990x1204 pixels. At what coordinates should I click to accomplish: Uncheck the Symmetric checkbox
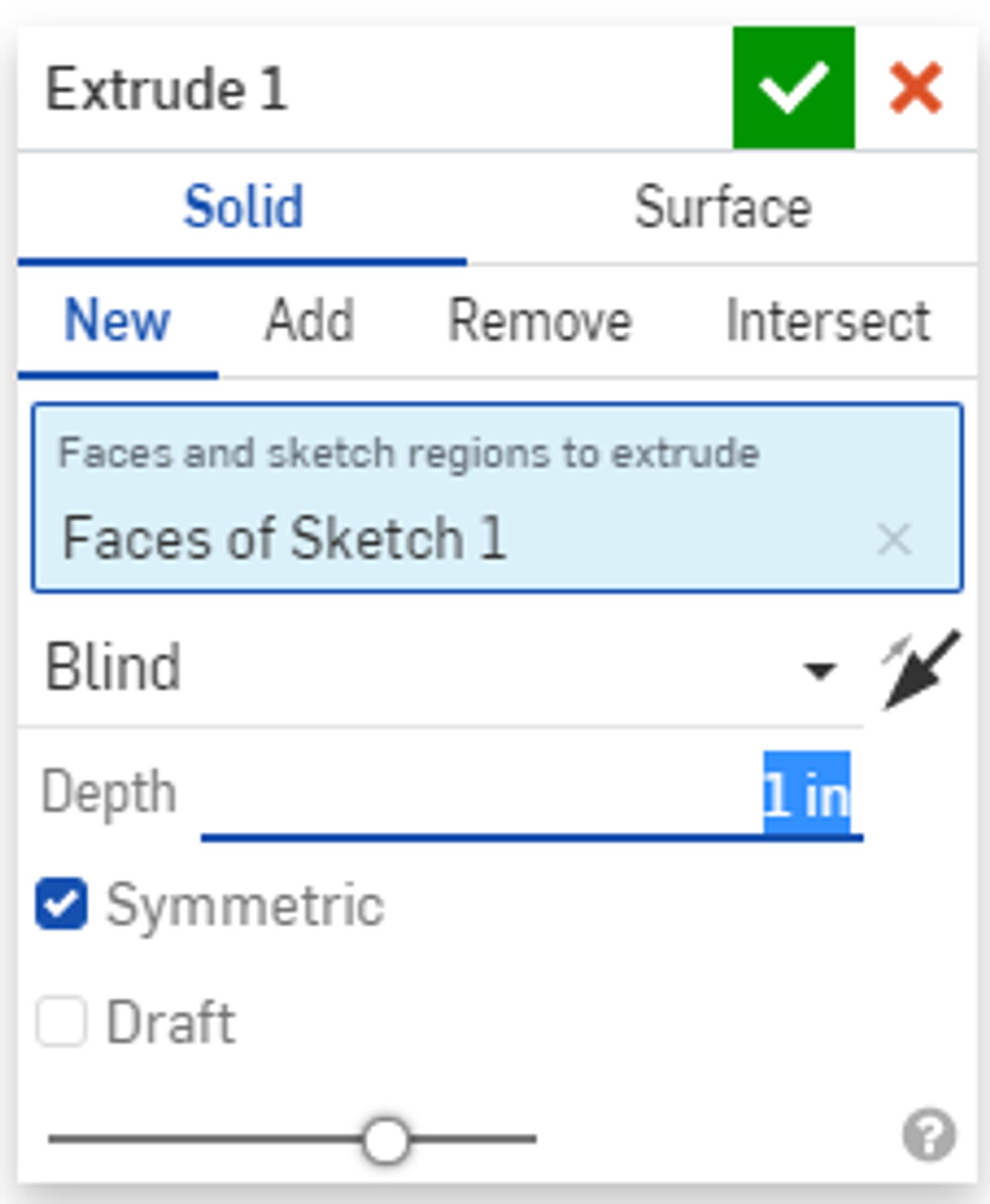tap(61, 904)
